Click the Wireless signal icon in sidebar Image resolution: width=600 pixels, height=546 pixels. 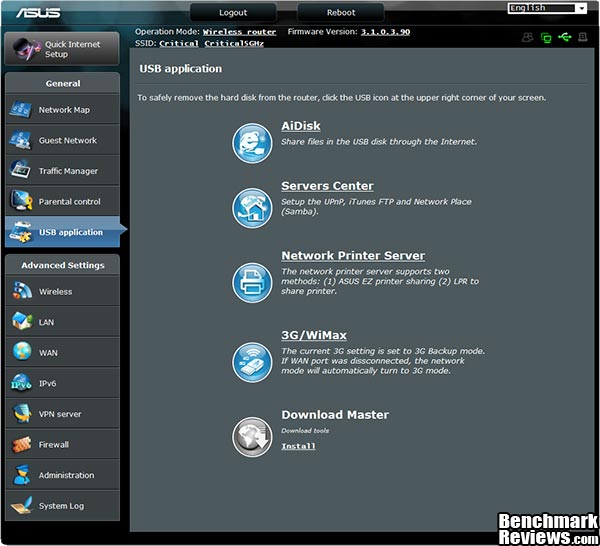click(22, 291)
